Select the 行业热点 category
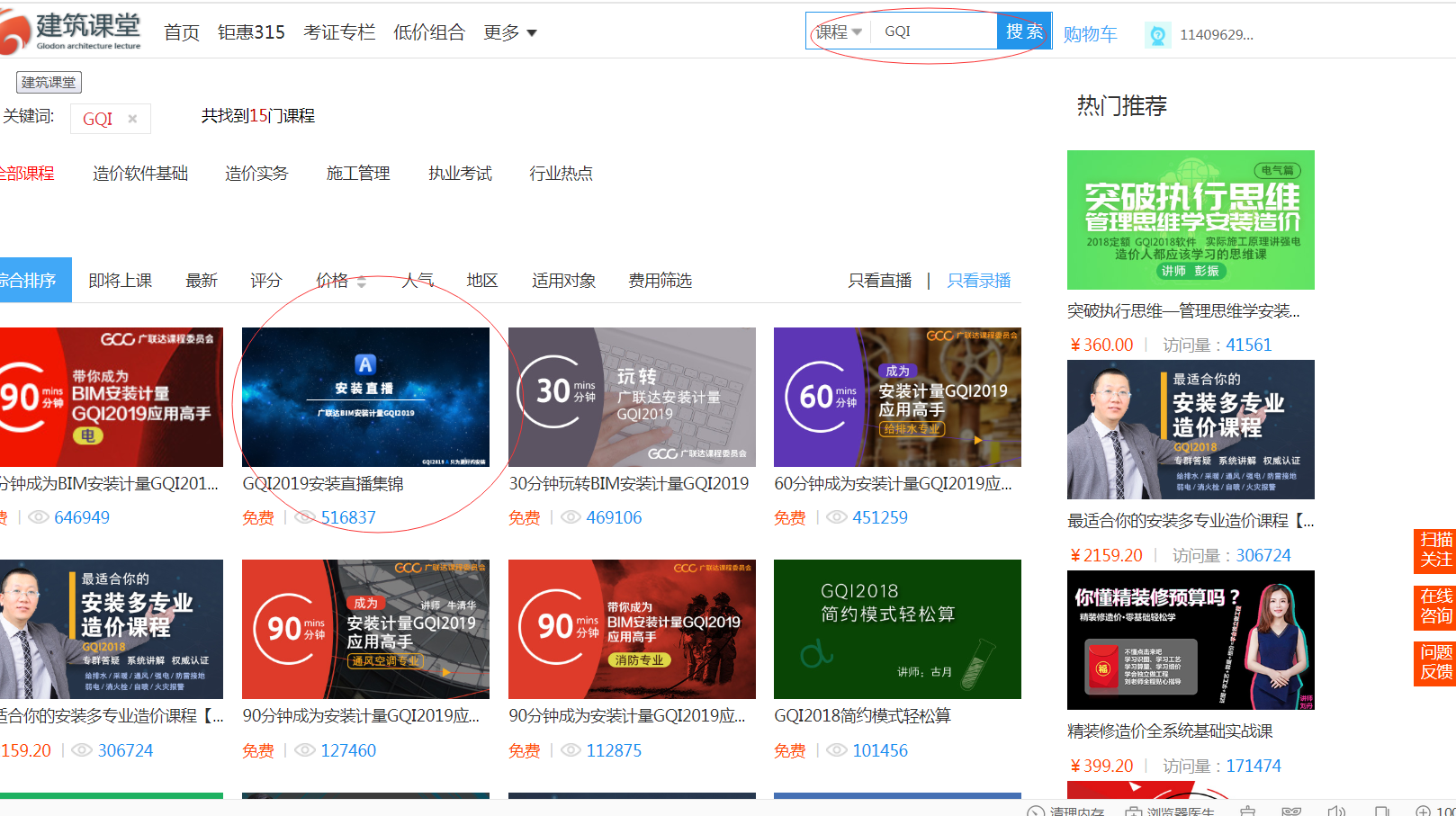 (562, 174)
